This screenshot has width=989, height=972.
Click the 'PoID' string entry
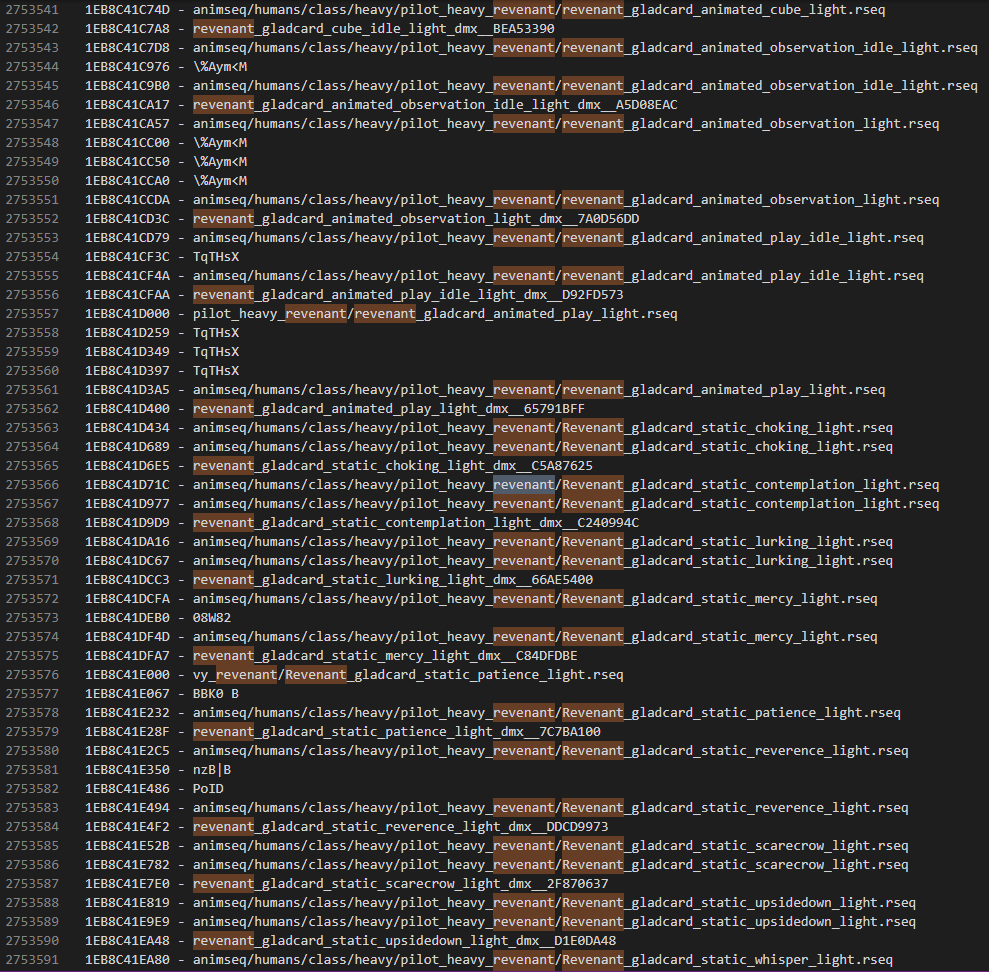point(208,789)
